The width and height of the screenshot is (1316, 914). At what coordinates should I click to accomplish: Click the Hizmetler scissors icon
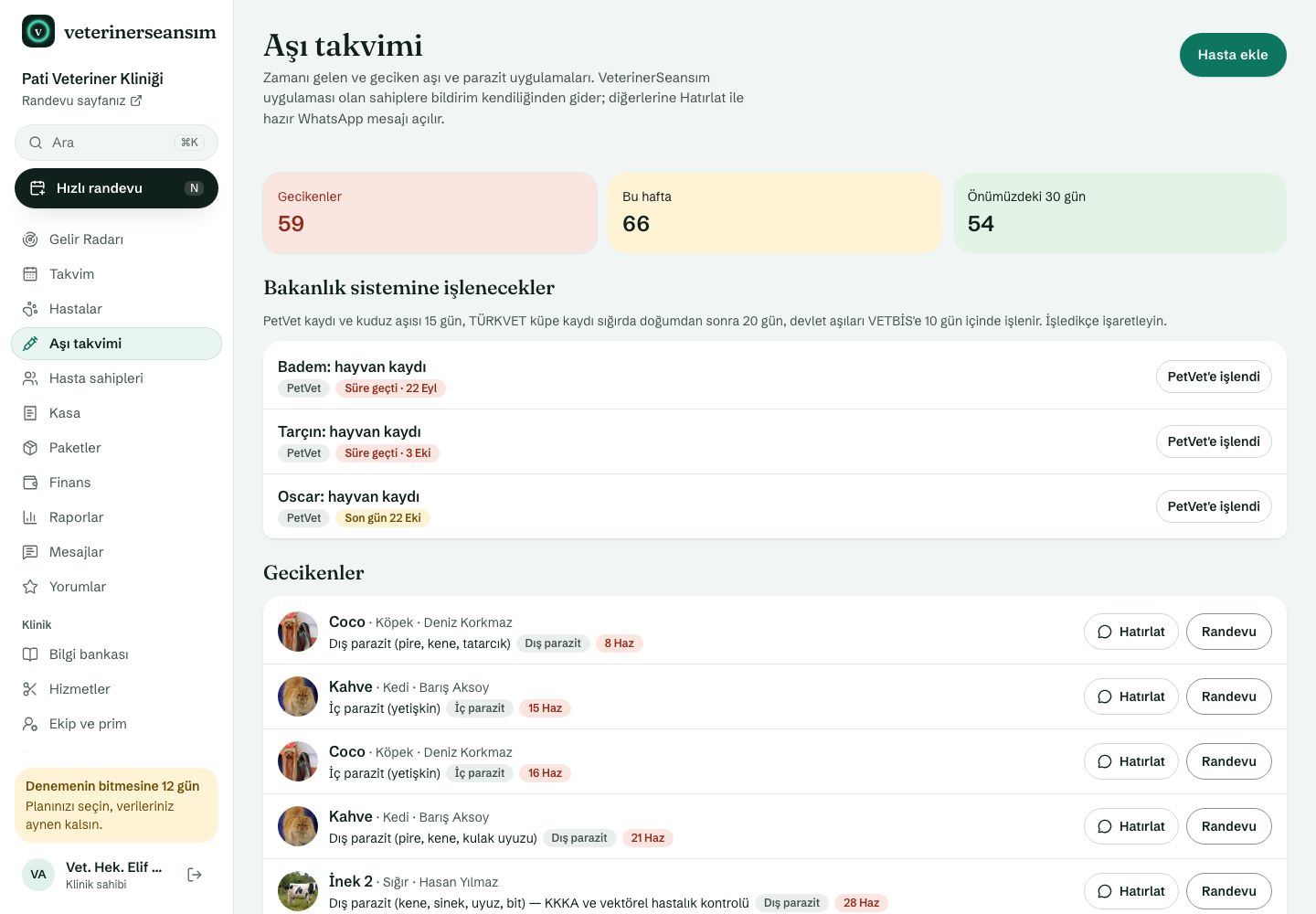click(x=30, y=689)
